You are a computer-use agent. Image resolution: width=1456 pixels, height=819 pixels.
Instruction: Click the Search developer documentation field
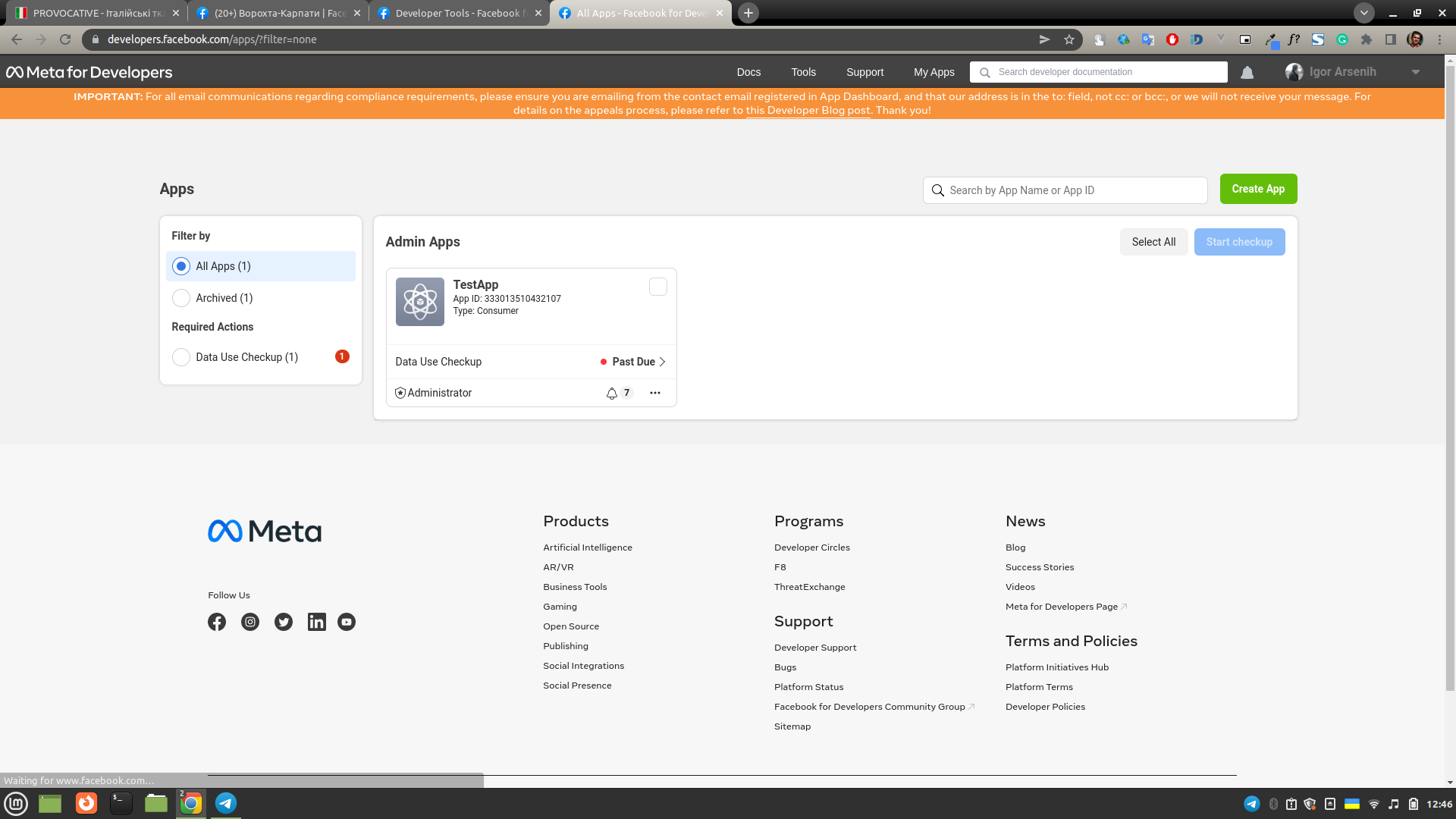(x=1098, y=72)
